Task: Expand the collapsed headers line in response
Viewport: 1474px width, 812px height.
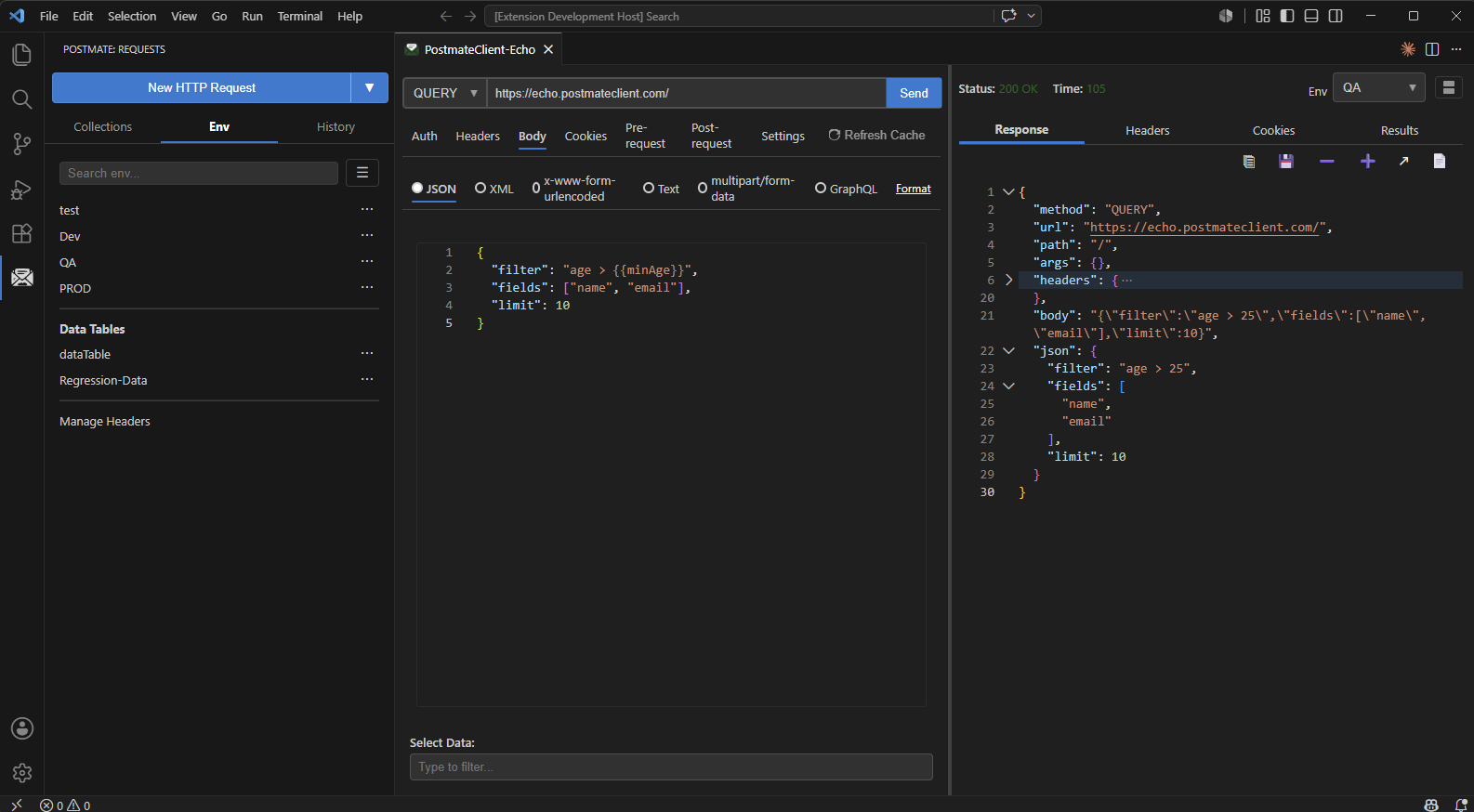Action: 1008,280
